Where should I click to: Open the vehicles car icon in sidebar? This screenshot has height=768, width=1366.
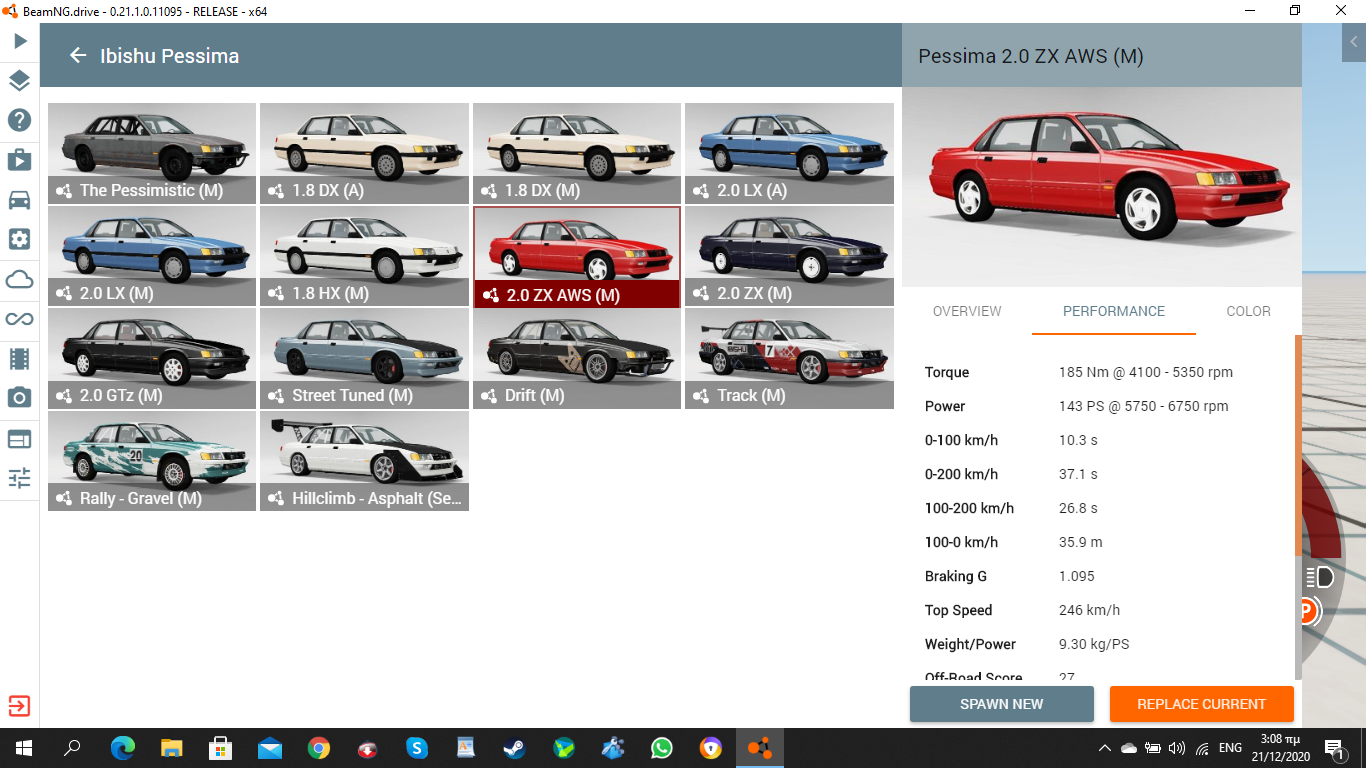pos(20,200)
